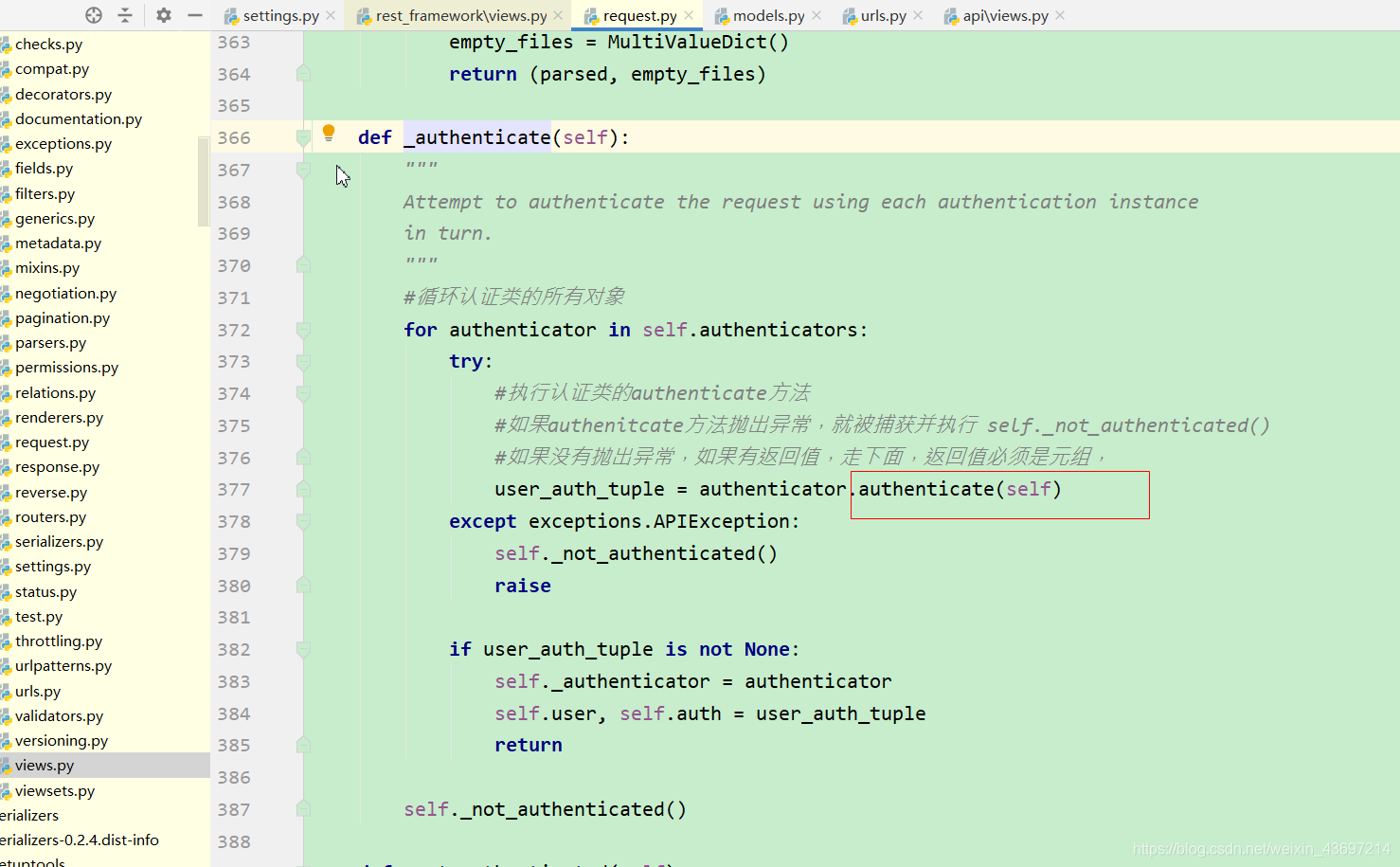
Task: Open compat.py in the project tree
Action: pos(52,69)
